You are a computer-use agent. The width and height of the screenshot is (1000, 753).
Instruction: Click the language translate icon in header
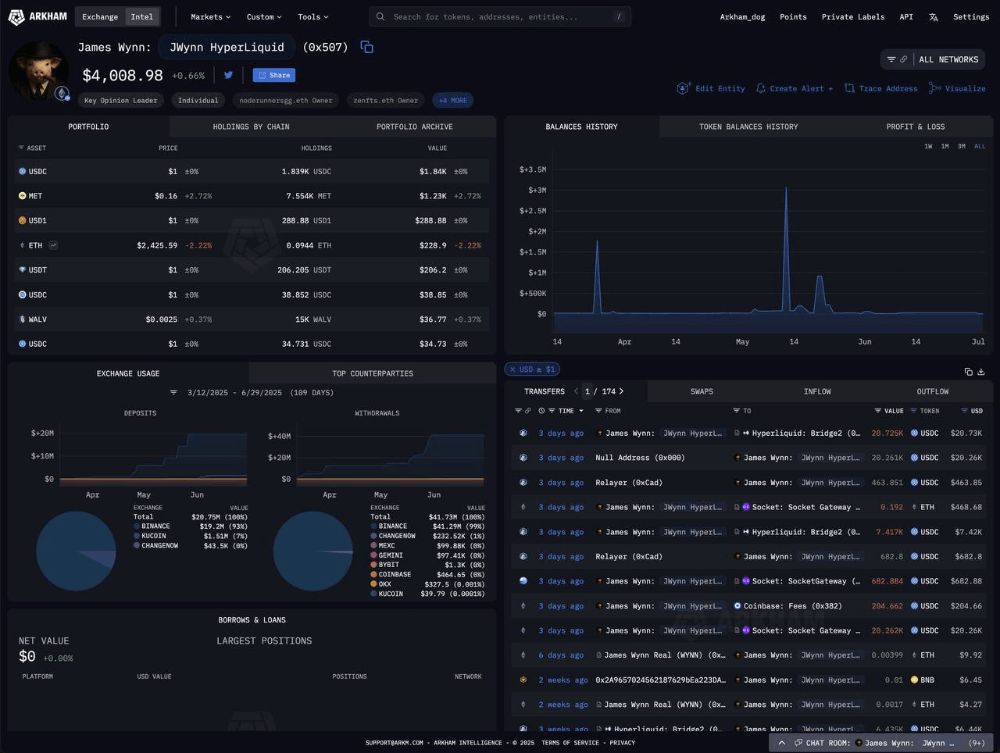933,17
